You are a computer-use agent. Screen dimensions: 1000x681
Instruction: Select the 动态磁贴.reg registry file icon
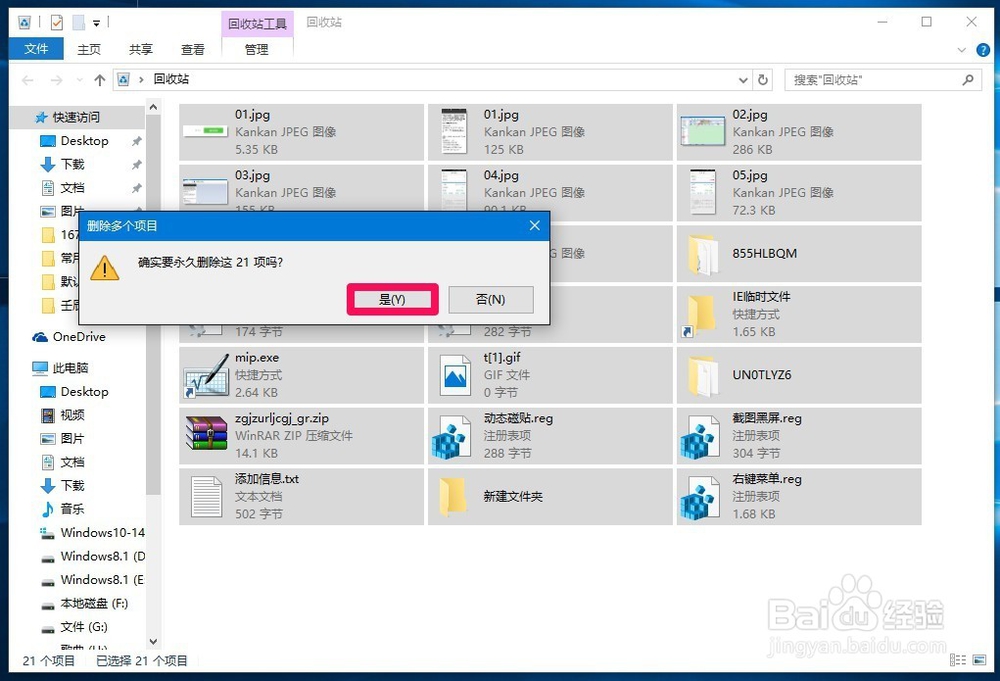point(452,436)
